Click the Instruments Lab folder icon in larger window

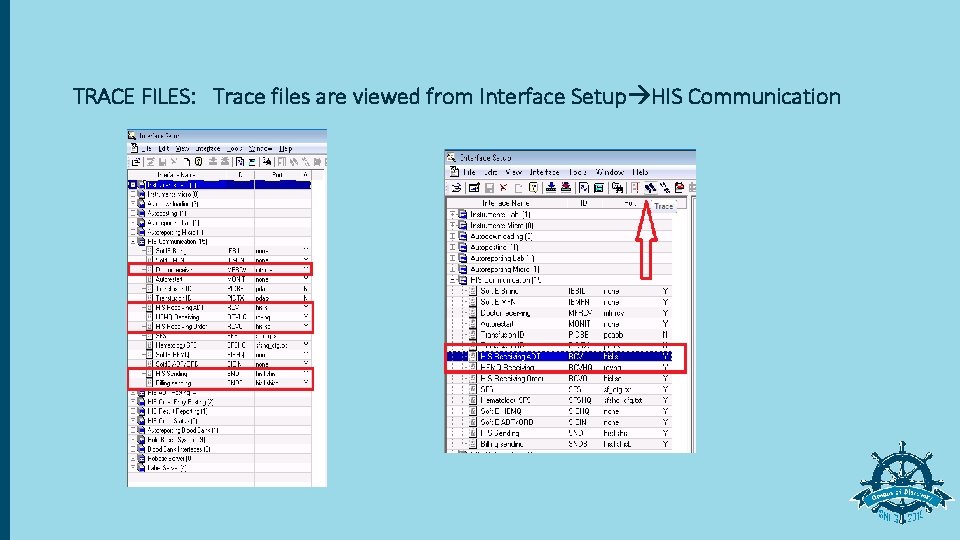[463, 214]
